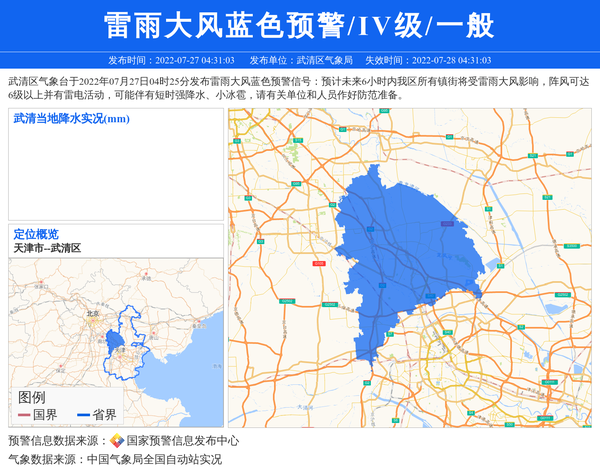Click the 发布单位 武清区气象局 text
This screenshot has width=600, height=471.
click(x=301, y=60)
